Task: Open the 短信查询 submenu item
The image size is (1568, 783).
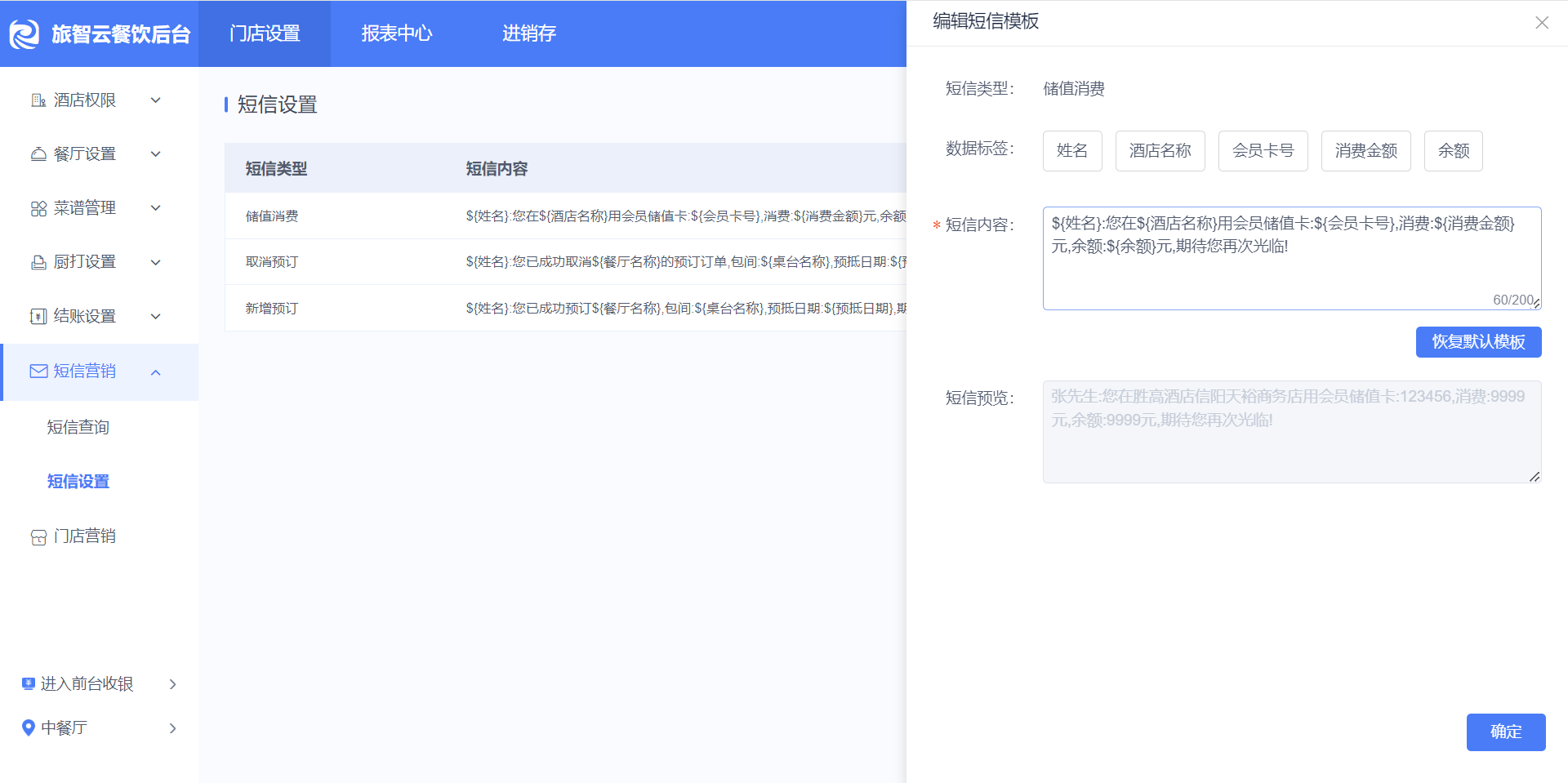Action: (78, 427)
